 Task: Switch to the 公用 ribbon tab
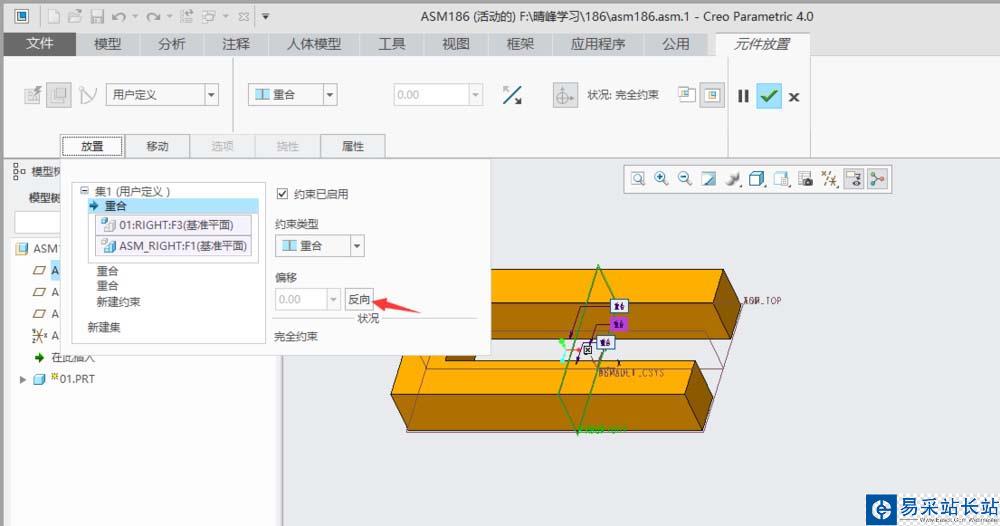[x=675, y=43]
